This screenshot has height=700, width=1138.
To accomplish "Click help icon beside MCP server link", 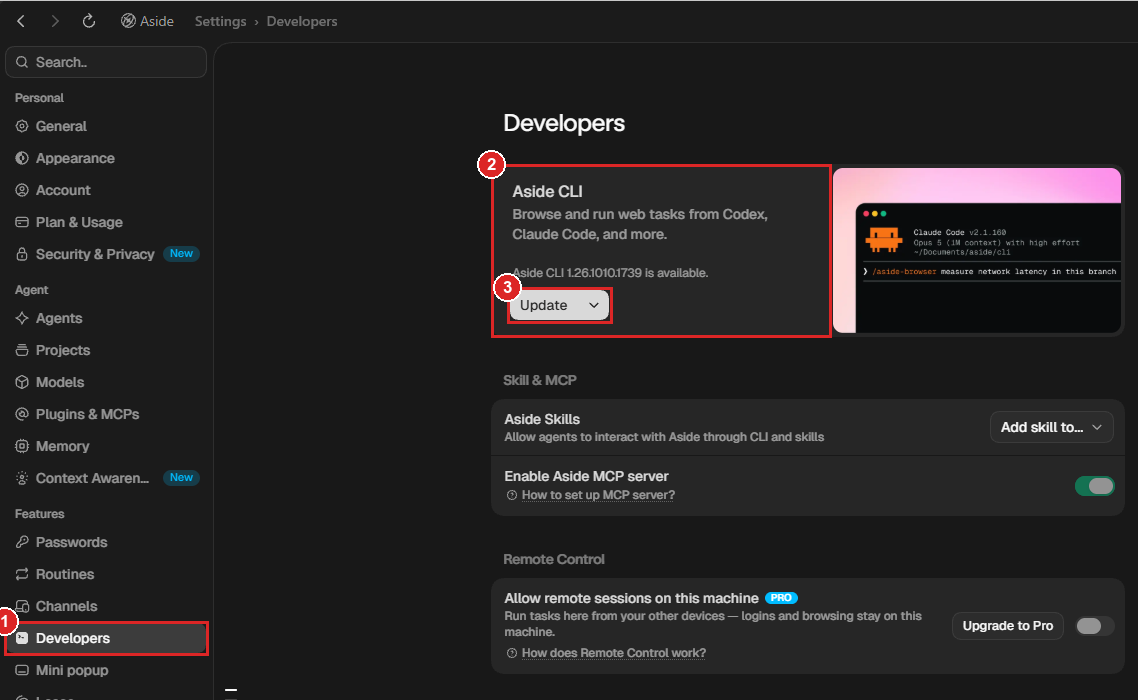I will coord(512,495).
